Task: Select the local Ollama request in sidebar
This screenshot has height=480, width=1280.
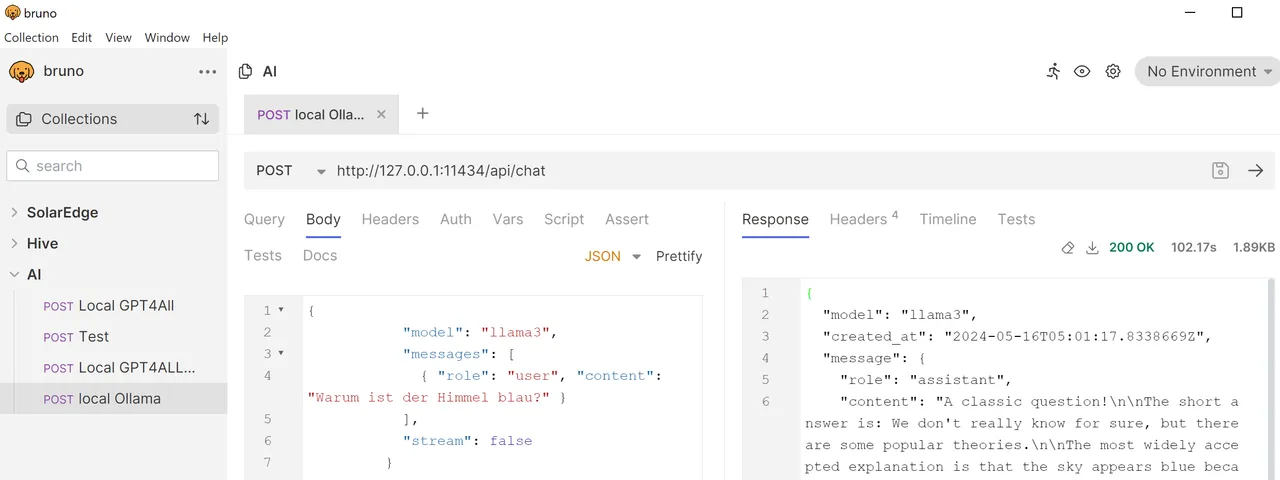Action: click(x=113, y=398)
